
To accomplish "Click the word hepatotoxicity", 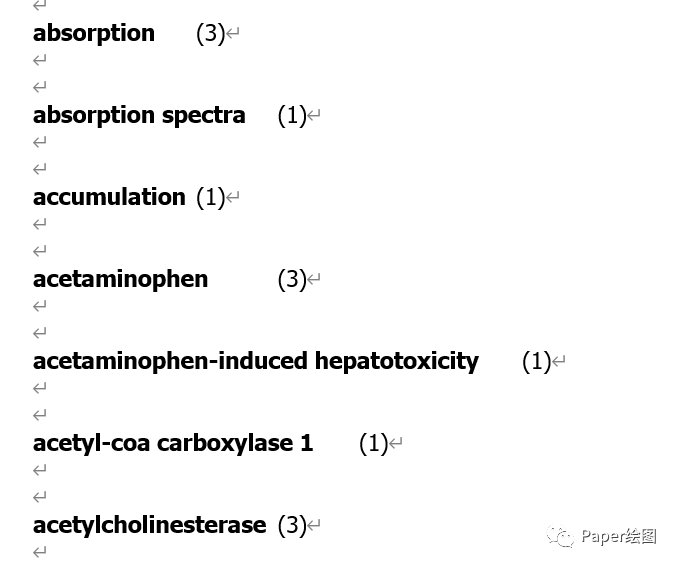I will (x=397, y=361).
